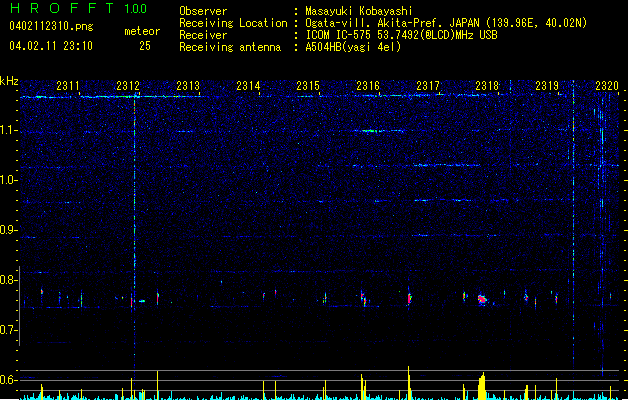The width and height of the screenshot is (629, 400).
Task: Click the 2317 time marker
Action: coord(428,86)
